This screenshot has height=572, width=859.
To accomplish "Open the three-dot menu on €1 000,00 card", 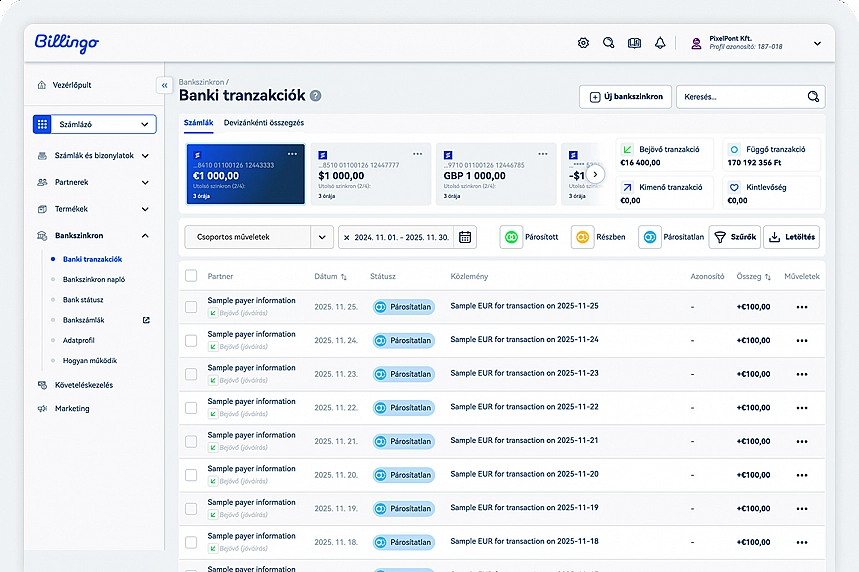I will coord(293,154).
